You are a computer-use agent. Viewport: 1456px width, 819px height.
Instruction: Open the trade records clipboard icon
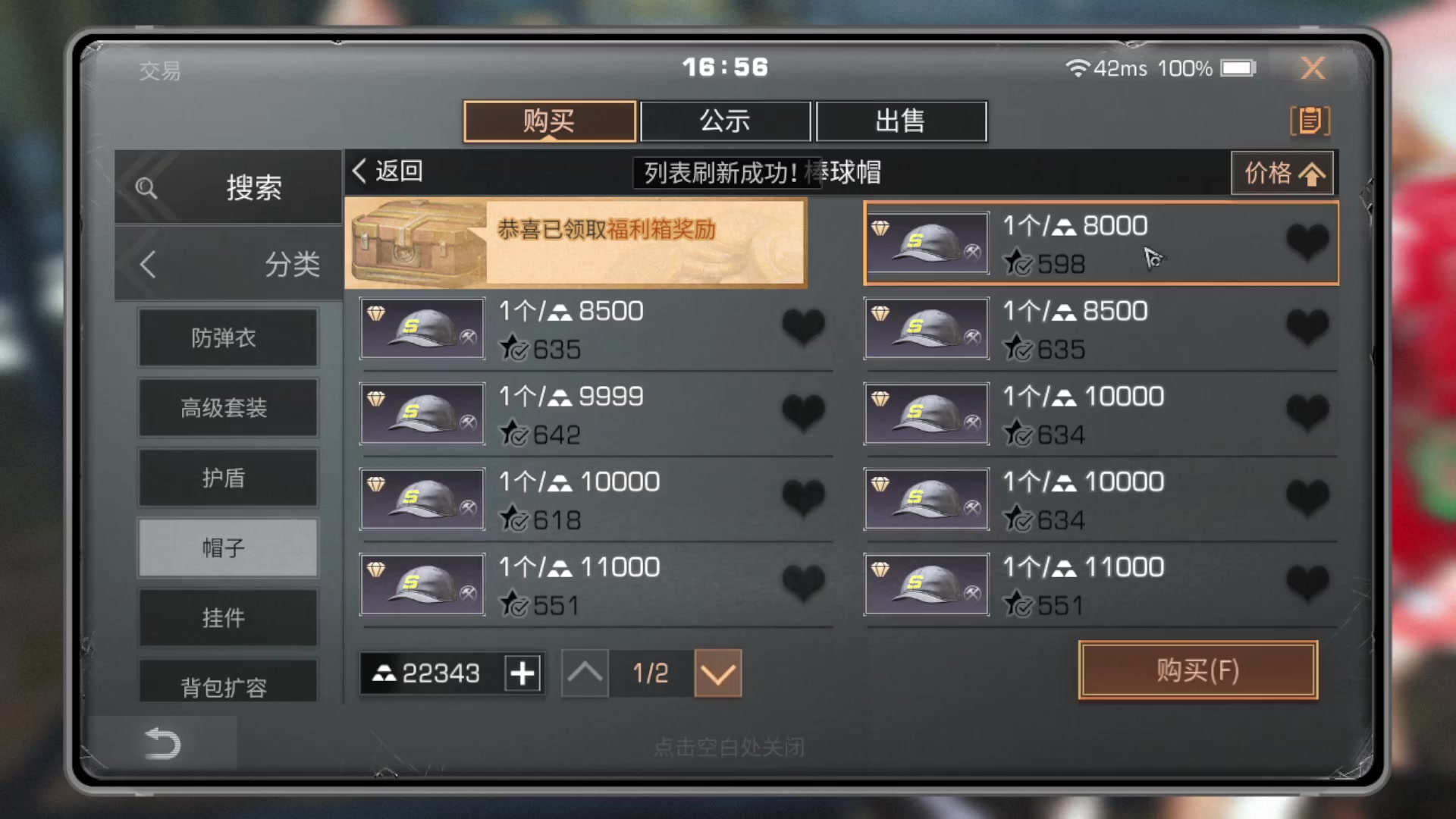pyautogui.click(x=1310, y=121)
